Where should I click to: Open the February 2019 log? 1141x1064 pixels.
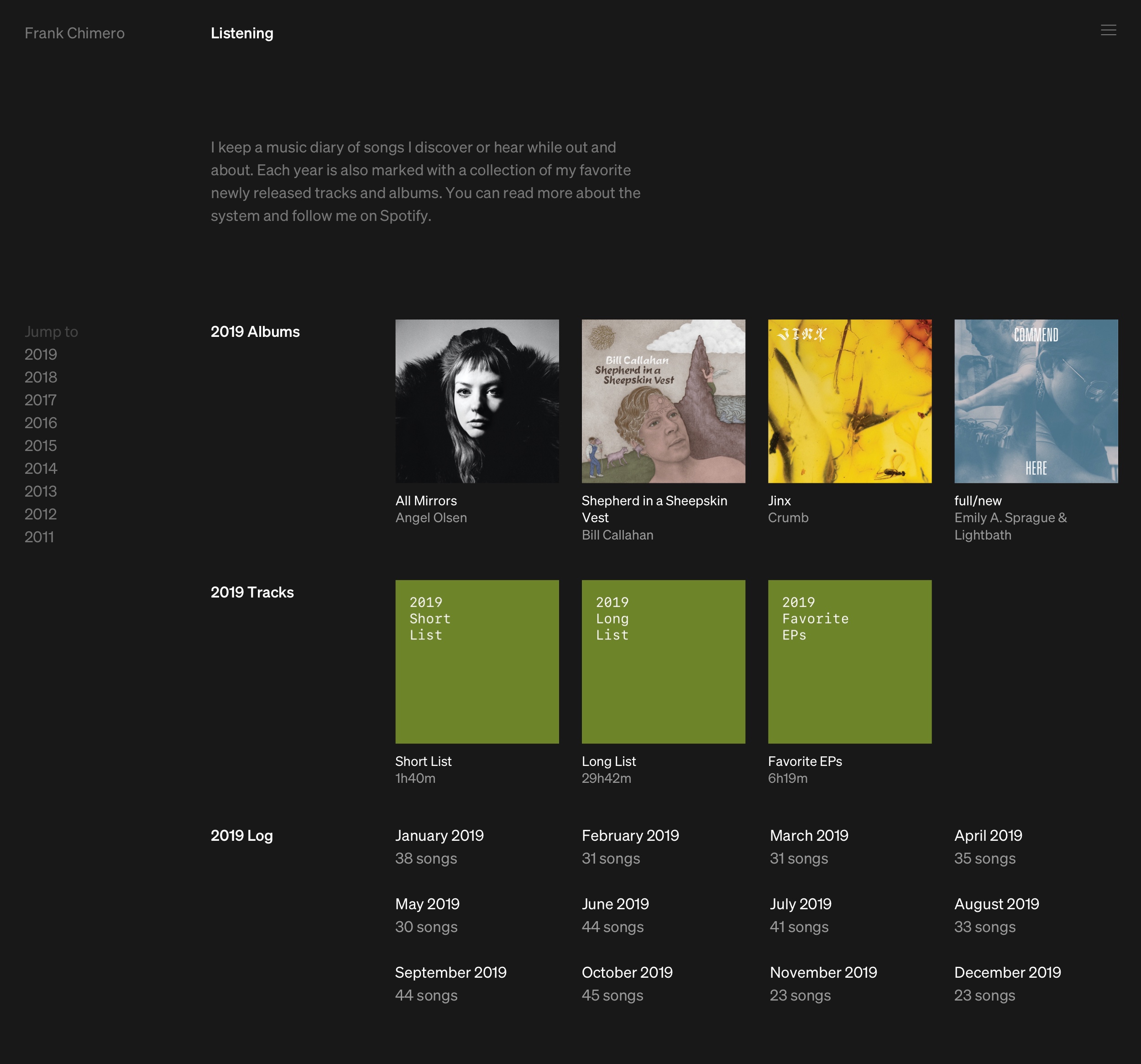click(x=630, y=836)
